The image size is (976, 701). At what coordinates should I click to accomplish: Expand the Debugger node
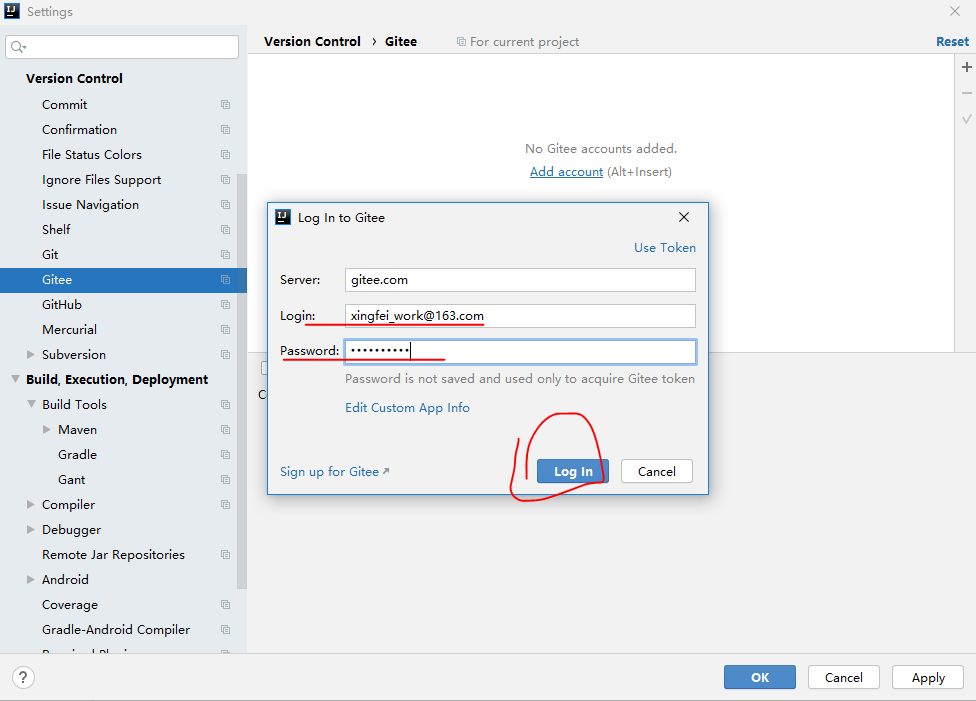coord(30,530)
